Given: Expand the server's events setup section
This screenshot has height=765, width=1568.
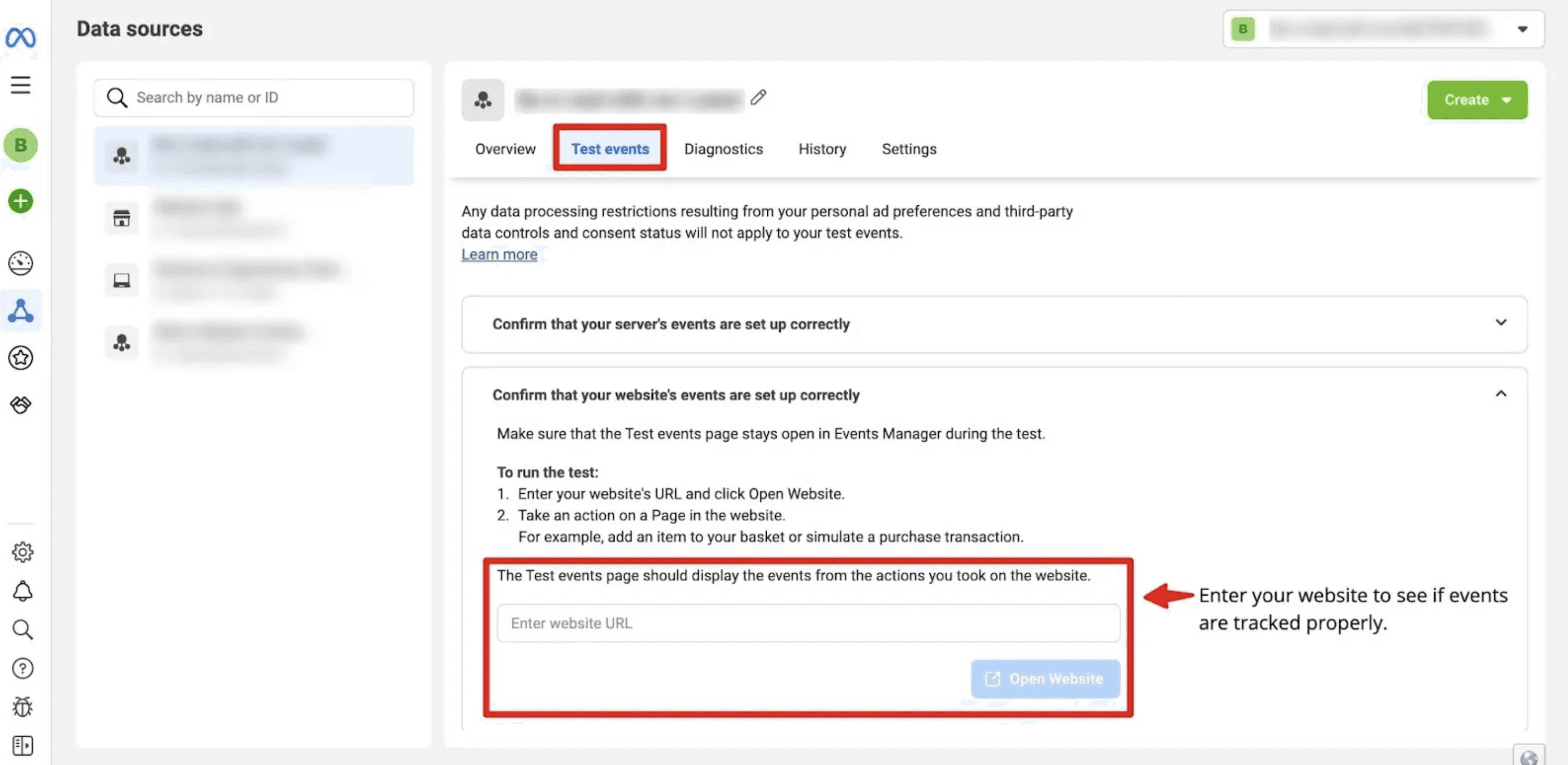Looking at the screenshot, I should pyautogui.click(x=1501, y=322).
